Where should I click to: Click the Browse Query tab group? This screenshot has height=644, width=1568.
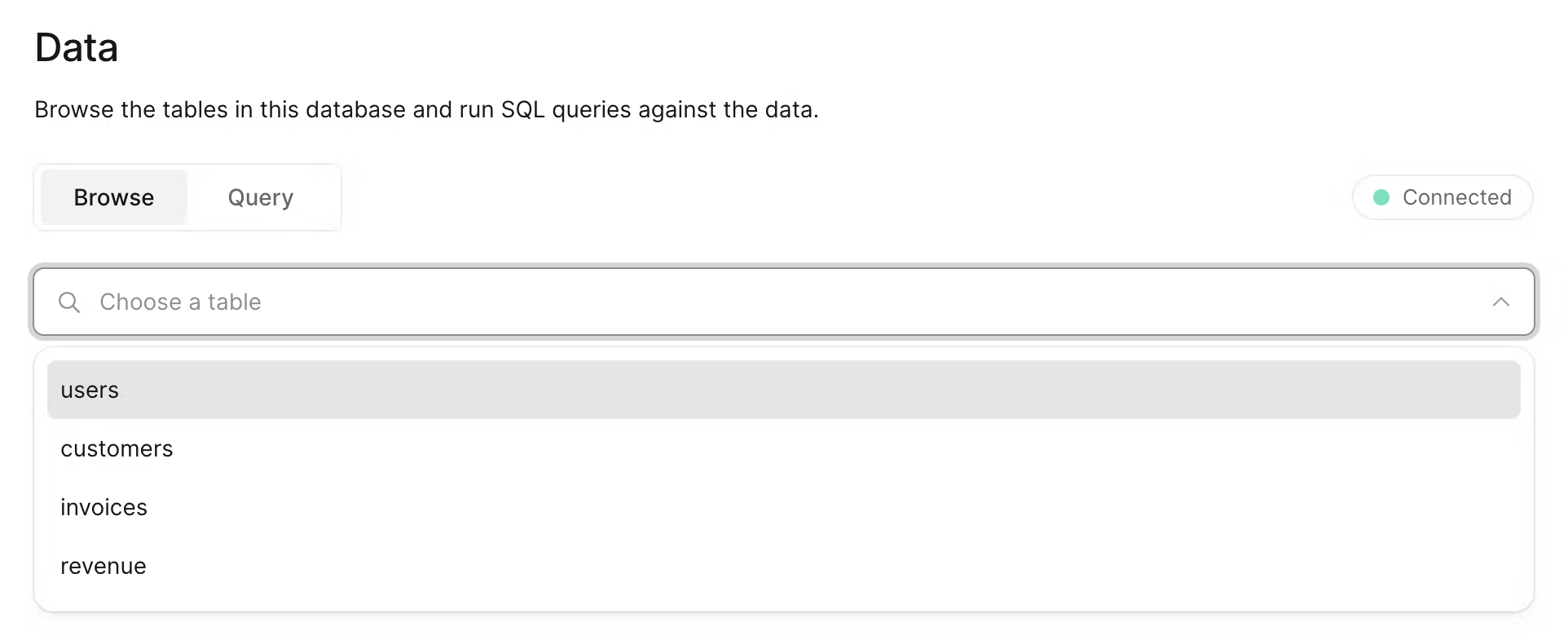click(187, 197)
